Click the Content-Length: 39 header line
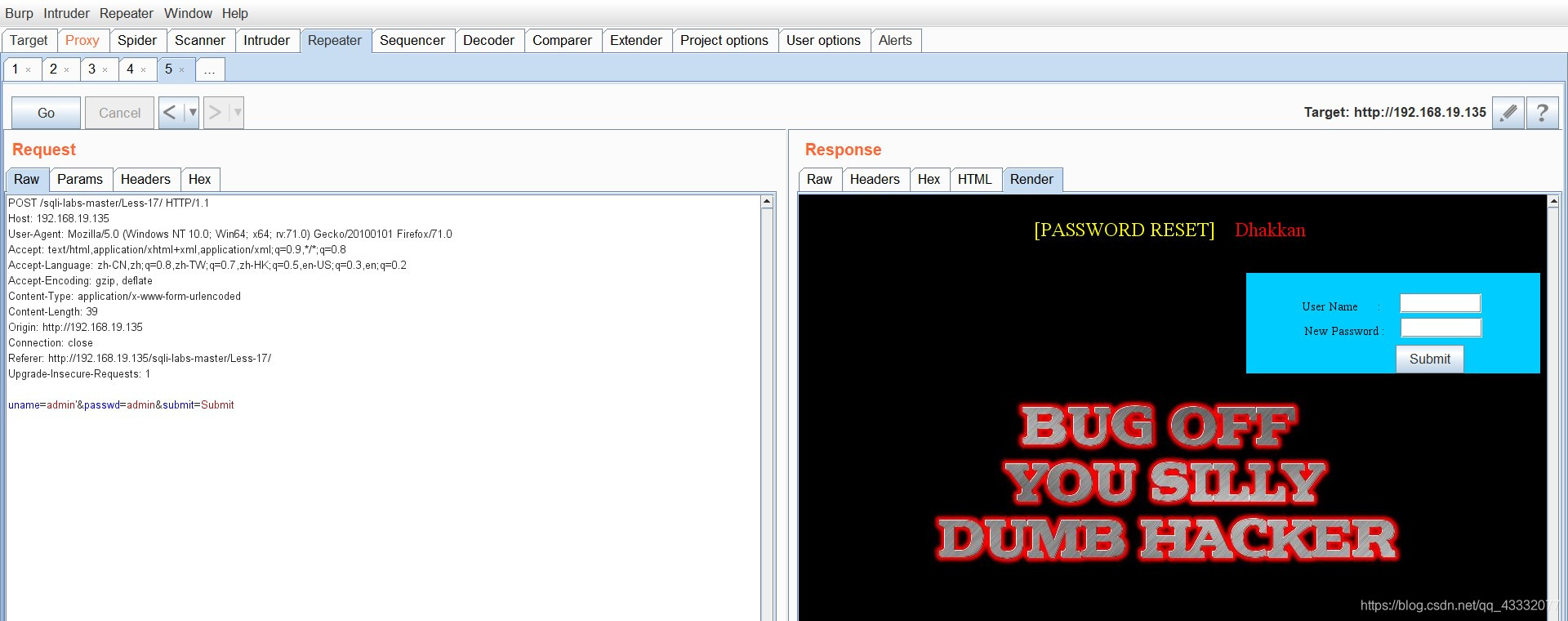Screen dimensions: 1568x621 [x=53, y=312]
